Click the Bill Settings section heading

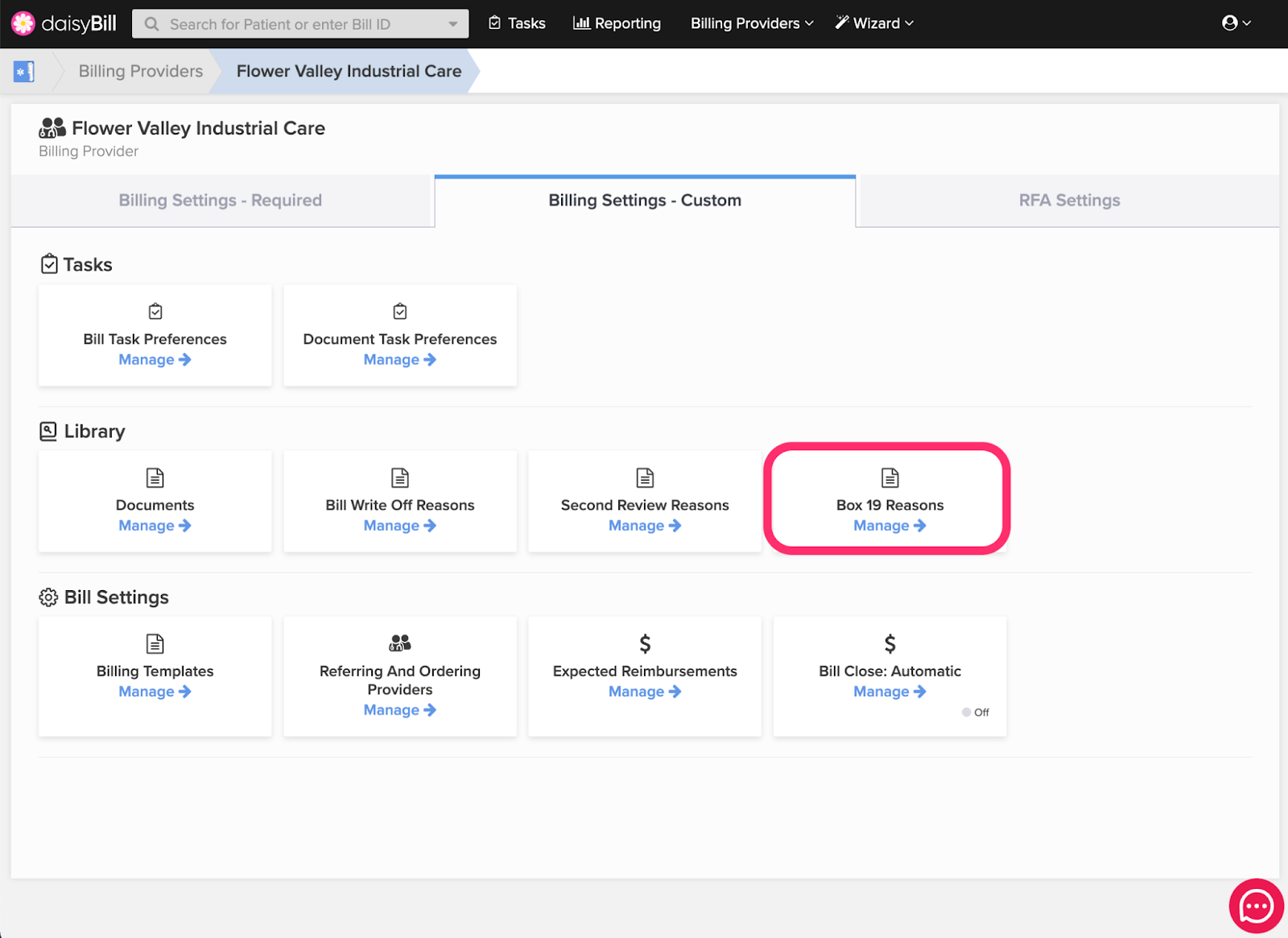tap(116, 597)
